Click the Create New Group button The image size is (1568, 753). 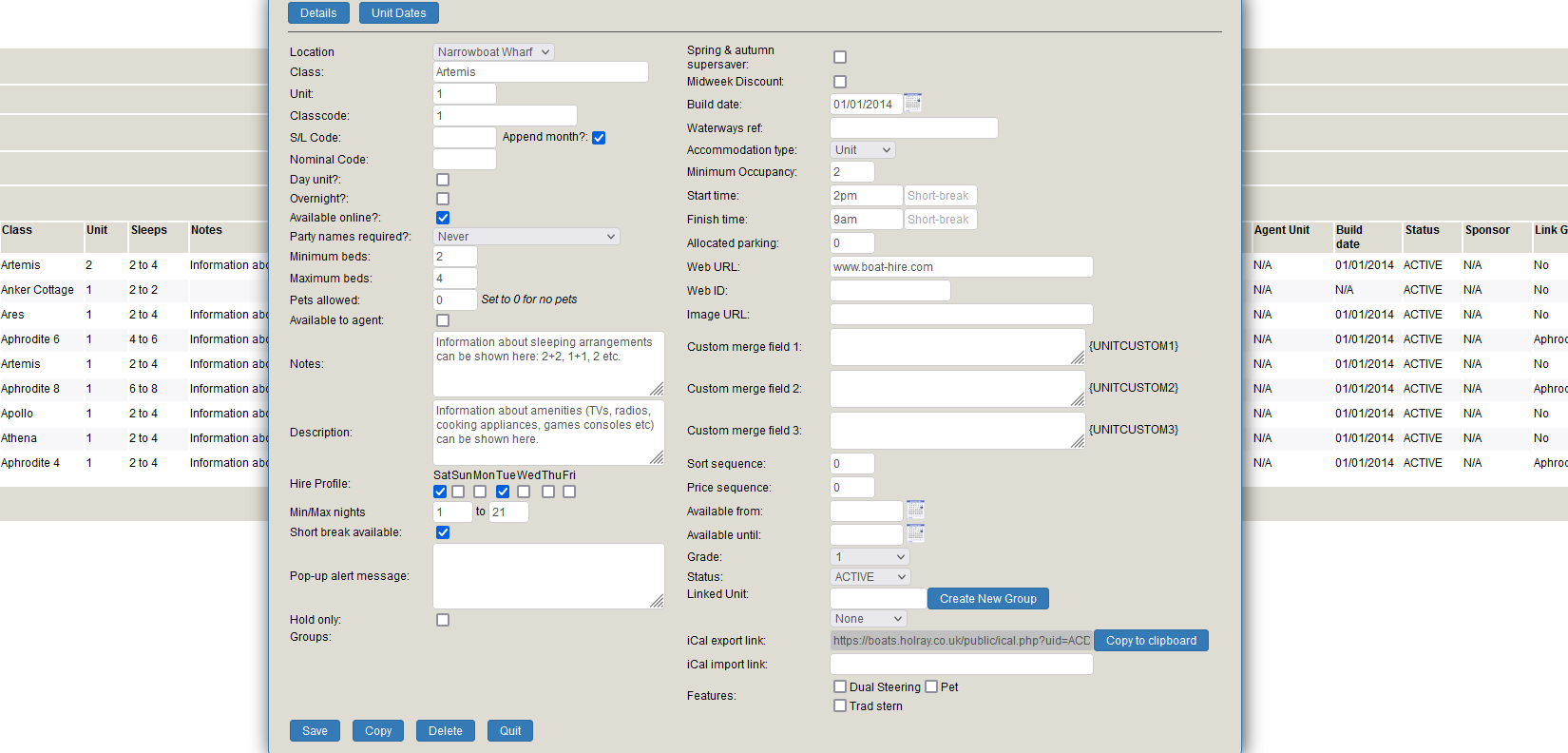[987, 599]
